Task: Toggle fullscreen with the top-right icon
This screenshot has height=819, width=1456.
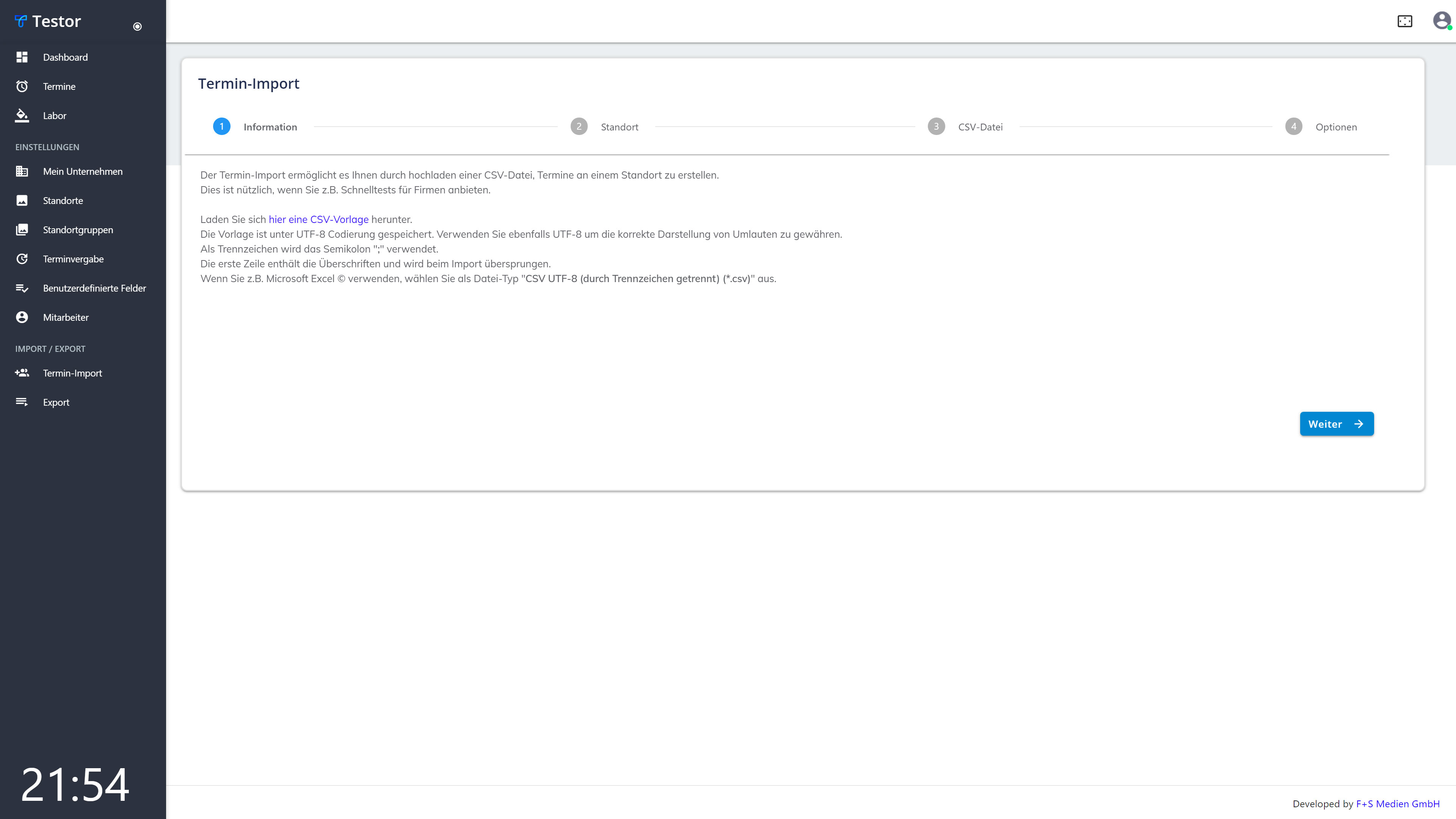Action: [x=1404, y=22]
